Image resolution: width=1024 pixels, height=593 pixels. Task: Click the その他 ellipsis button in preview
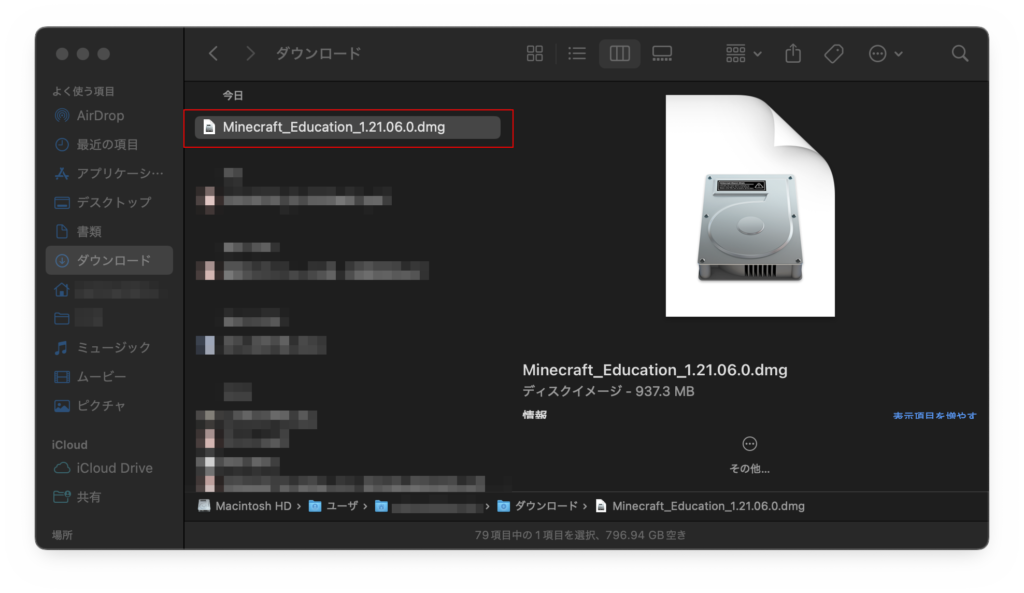point(750,444)
